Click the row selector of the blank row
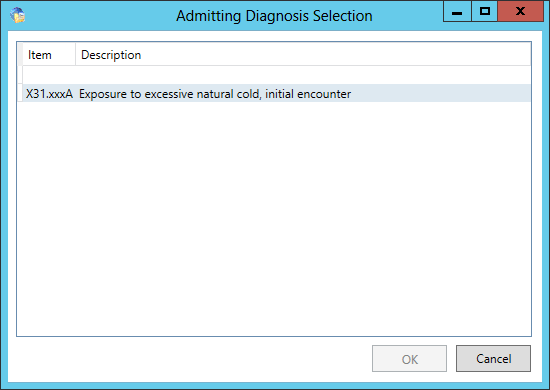This screenshot has height=390, width=550. coord(20,75)
